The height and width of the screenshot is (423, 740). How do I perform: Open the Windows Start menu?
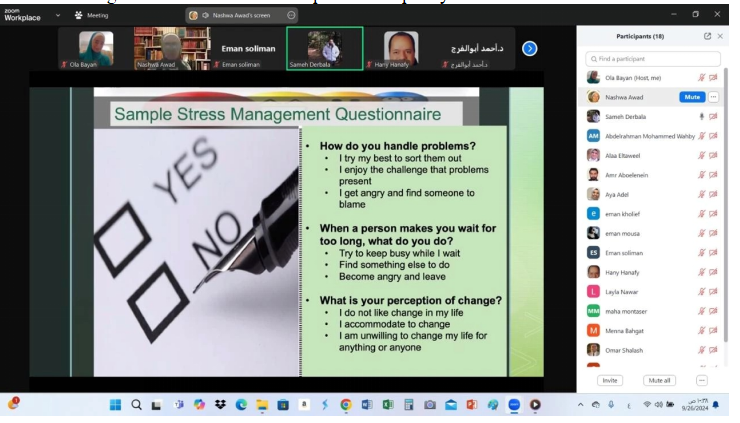coord(115,404)
